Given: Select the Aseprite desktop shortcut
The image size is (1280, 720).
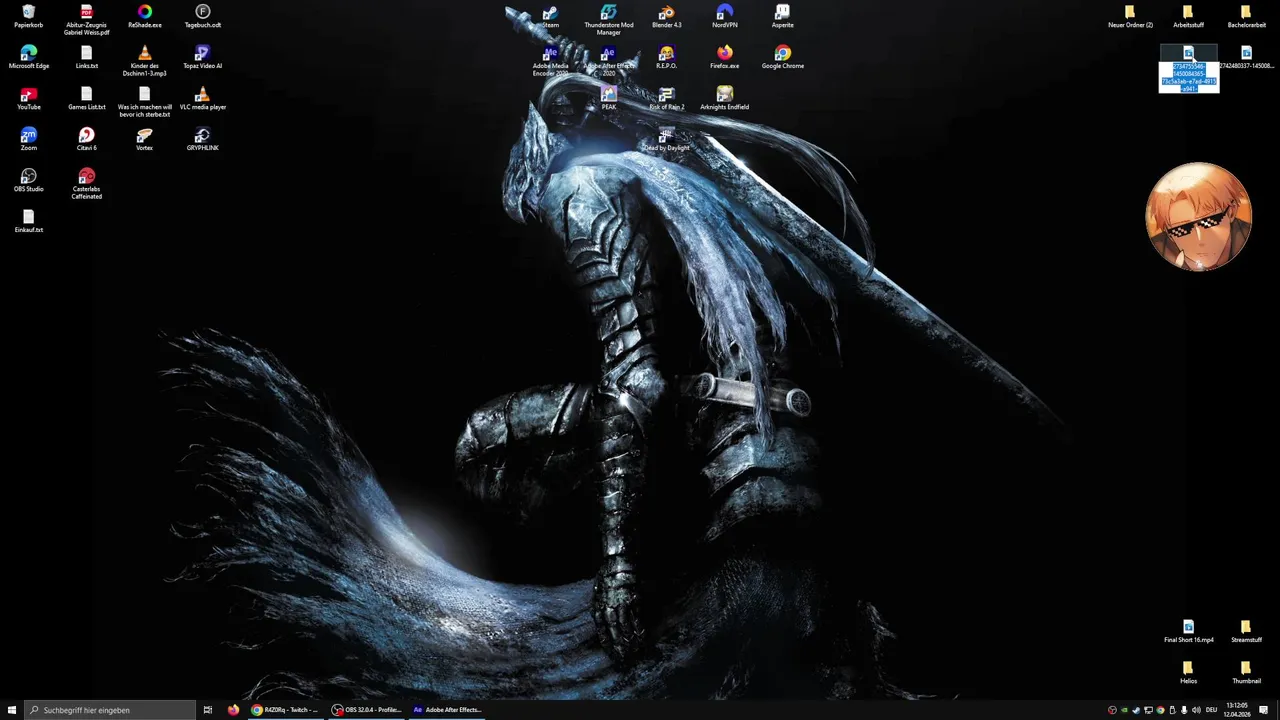Looking at the screenshot, I should (782, 16).
